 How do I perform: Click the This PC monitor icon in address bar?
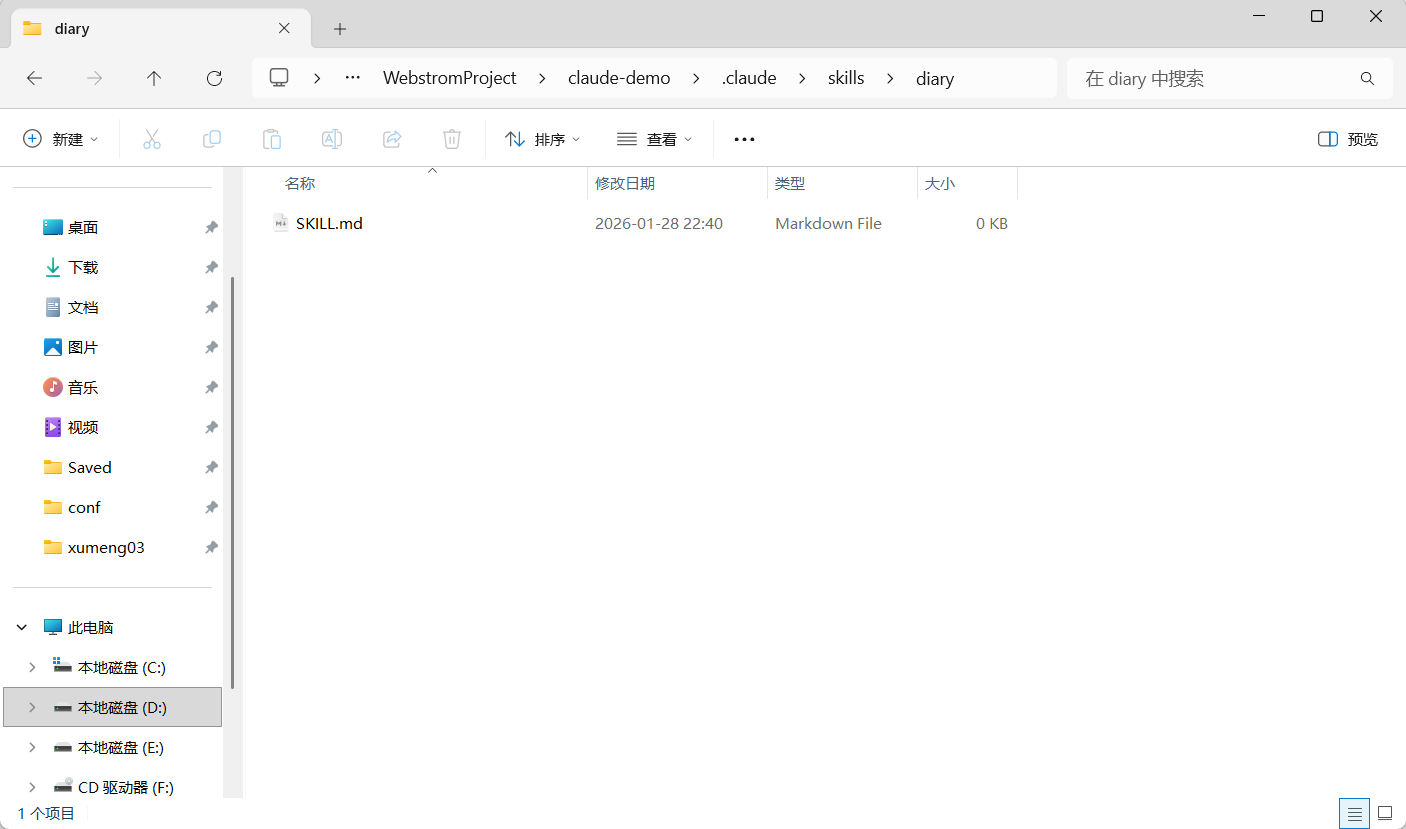[279, 78]
